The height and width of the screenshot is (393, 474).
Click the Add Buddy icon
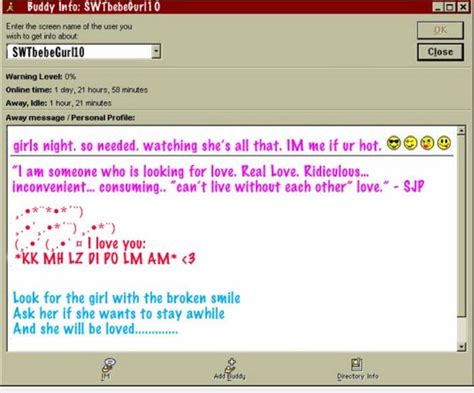point(230,369)
